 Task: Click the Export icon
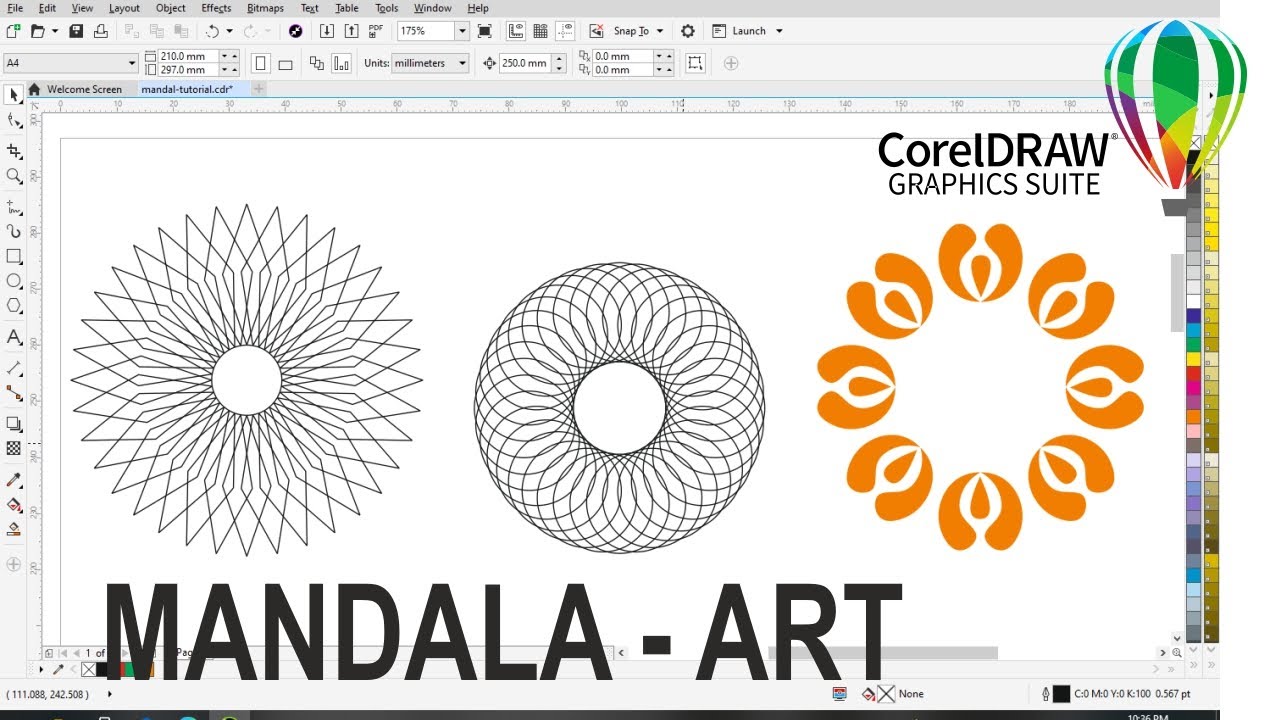350,31
